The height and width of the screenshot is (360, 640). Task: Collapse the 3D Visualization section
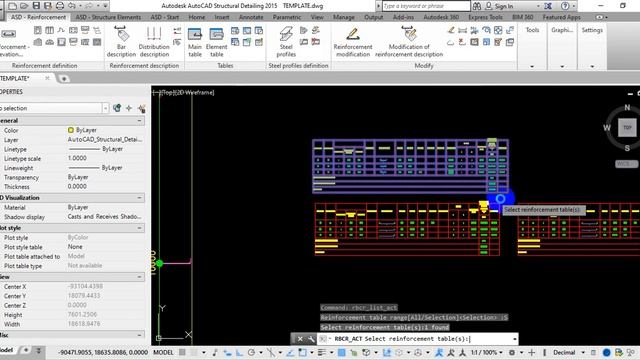pos(140,198)
